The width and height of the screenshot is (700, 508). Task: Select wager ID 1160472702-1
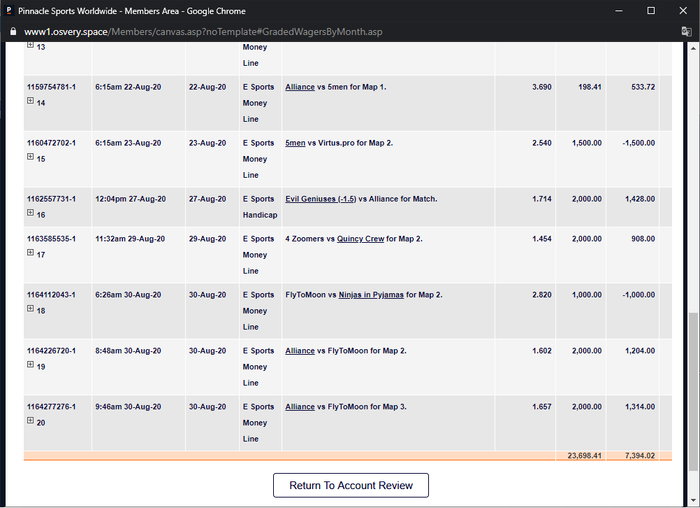pos(51,143)
